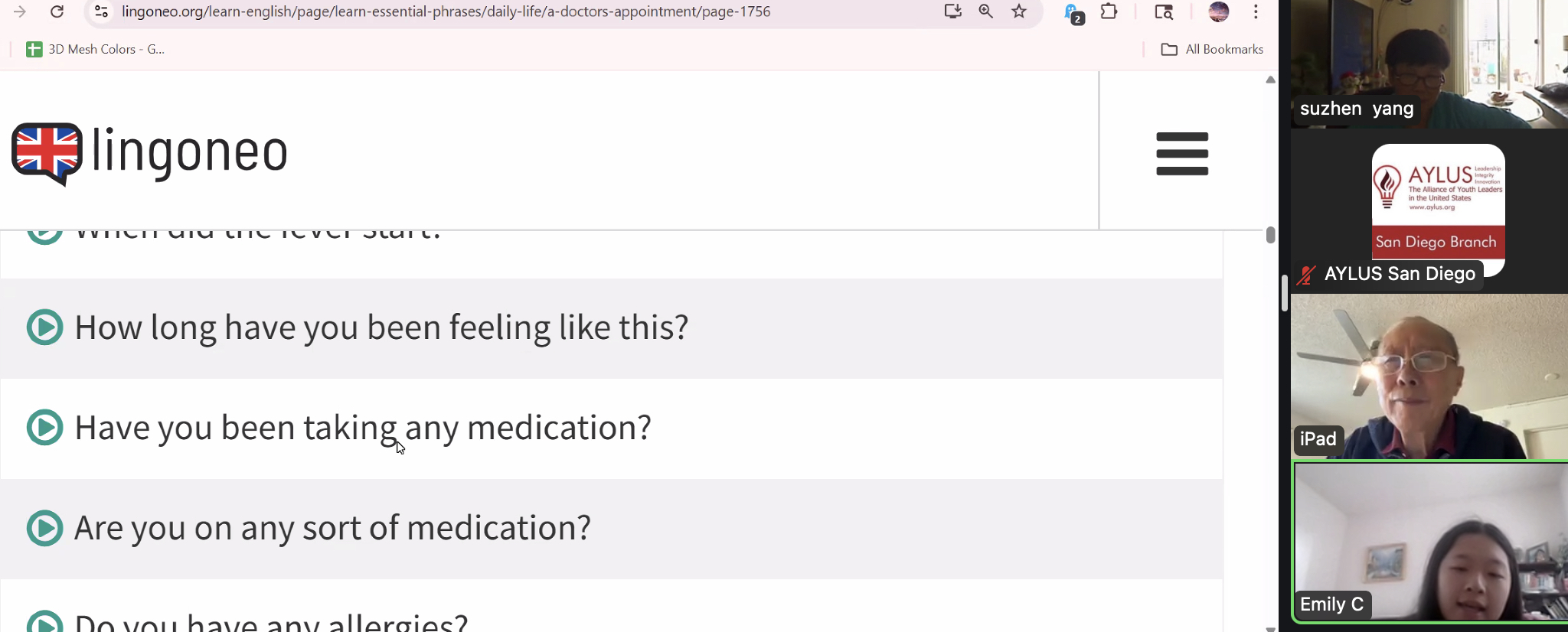Select the AYLUS San Diego participant tile
This screenshot has height=632, width=1568.
1430,212
